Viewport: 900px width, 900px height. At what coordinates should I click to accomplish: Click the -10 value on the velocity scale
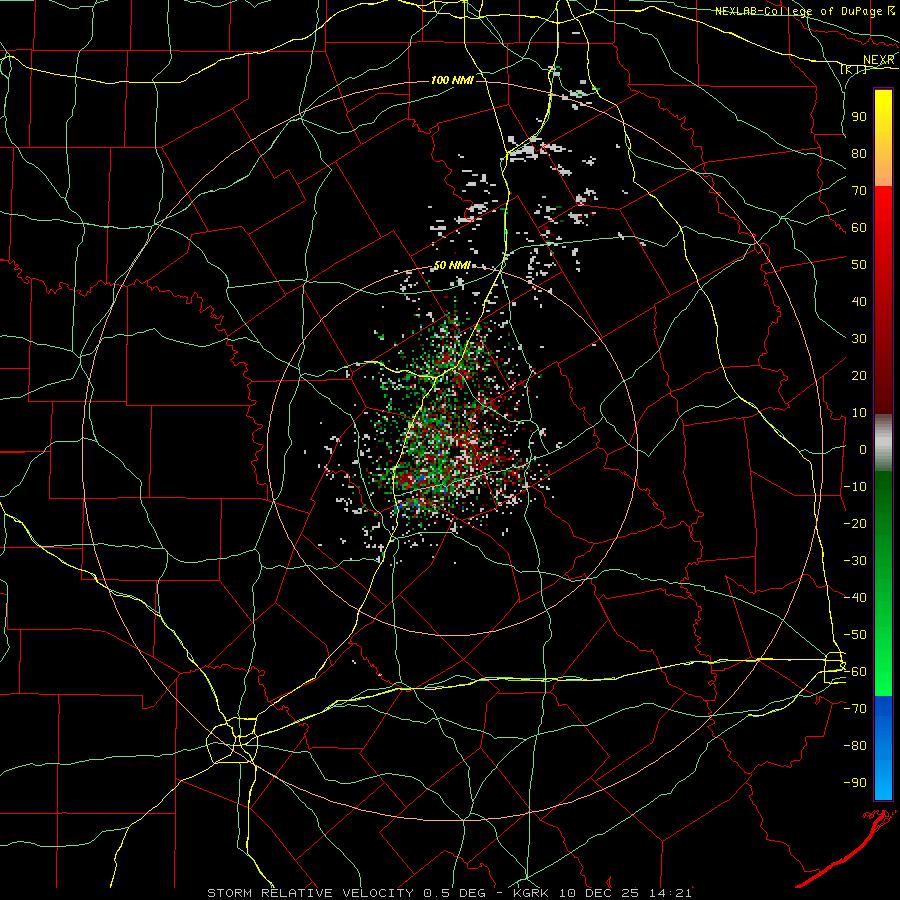(x=855, y=487)
